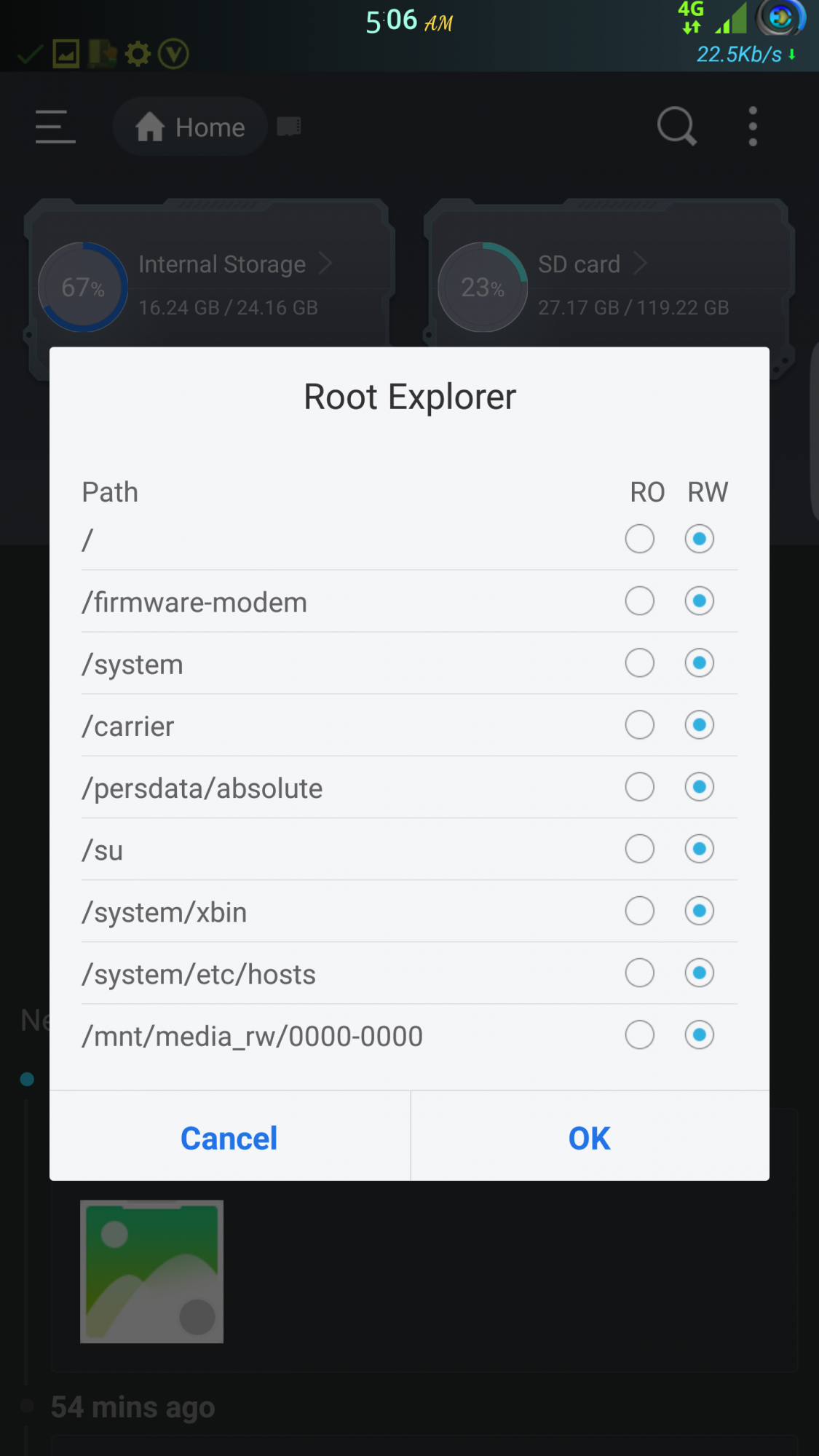Tap the SD card breadcrumb icon
This screenshot has height=1456, width=819.
(x=289, y=127)
